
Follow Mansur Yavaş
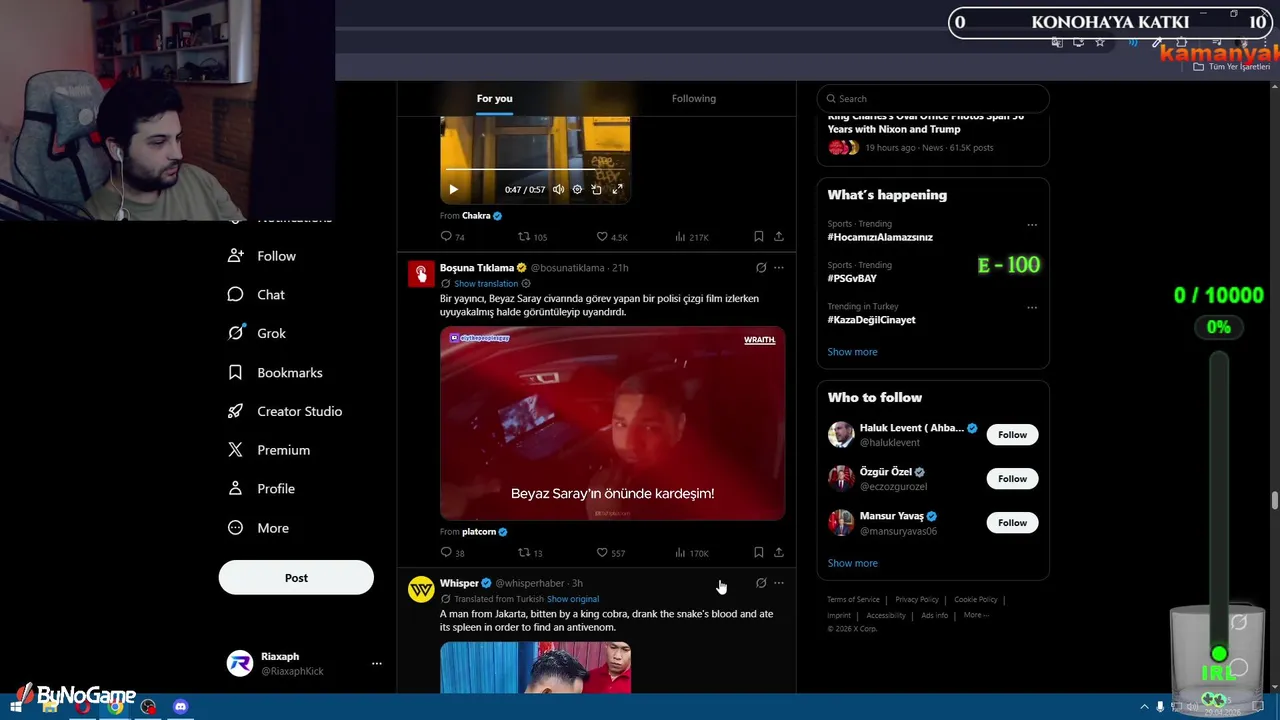click(x=1012, y=523)
